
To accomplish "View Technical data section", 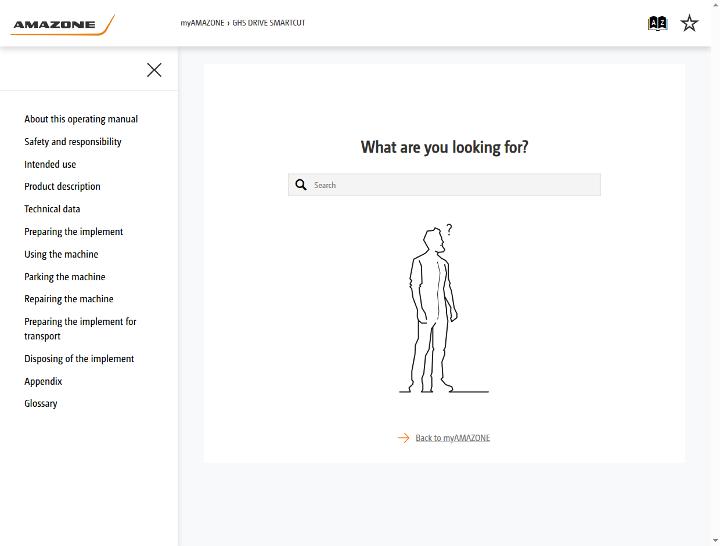I will pyautogui.click(x=52, y=209).
